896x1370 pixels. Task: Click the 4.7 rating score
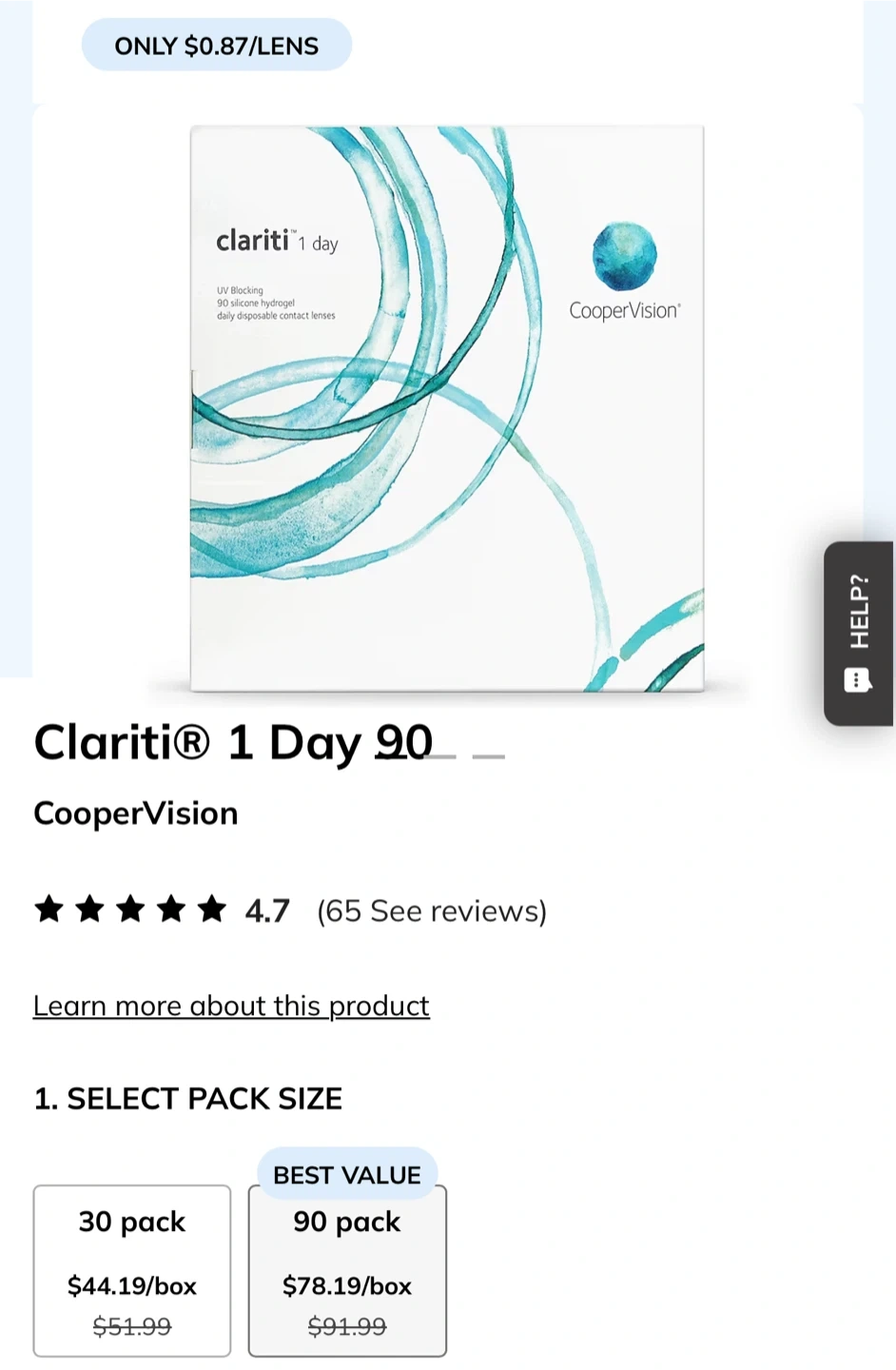(267, 910)
